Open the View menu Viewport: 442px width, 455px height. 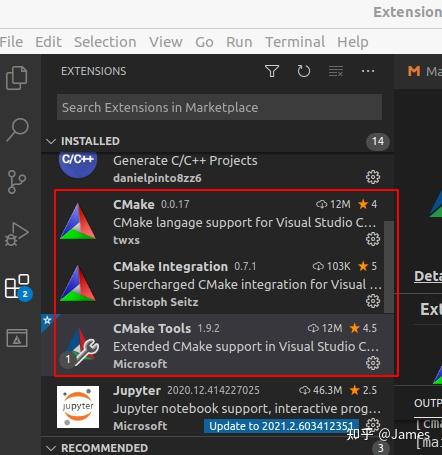coord(166,42)
